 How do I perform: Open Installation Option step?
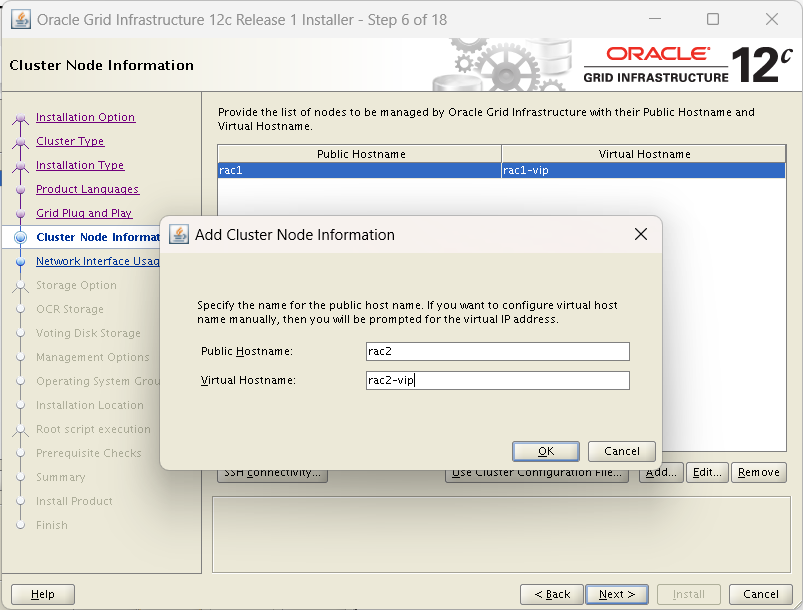point(86,117)
